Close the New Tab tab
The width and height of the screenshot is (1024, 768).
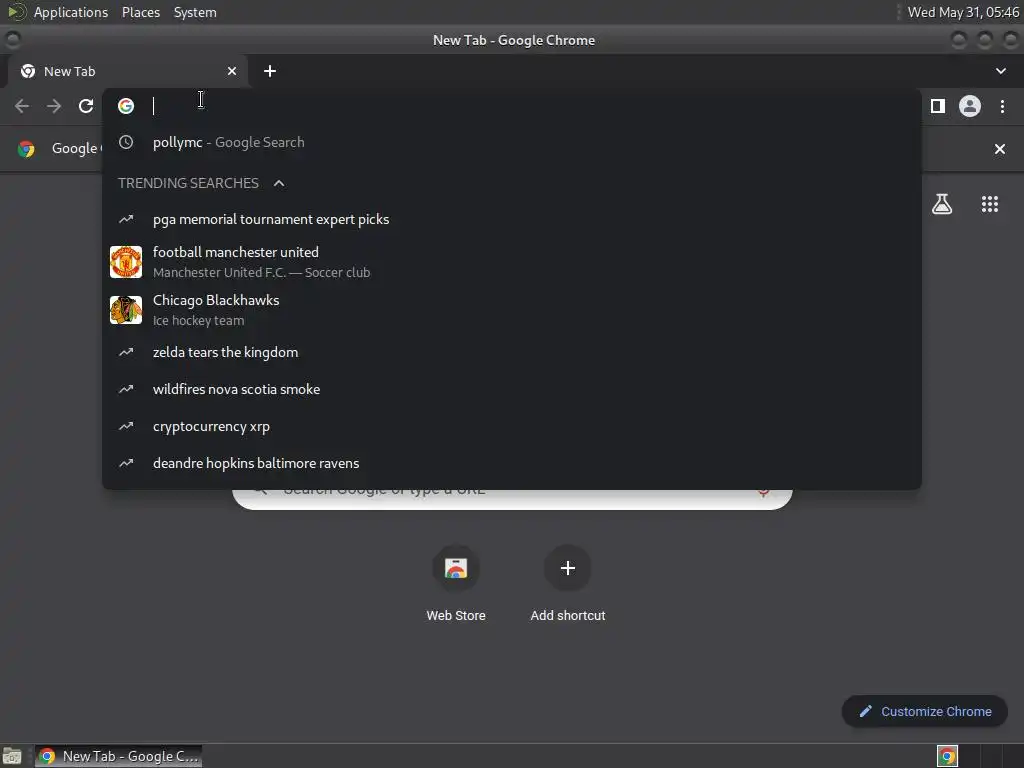click(x=232, y=71)
